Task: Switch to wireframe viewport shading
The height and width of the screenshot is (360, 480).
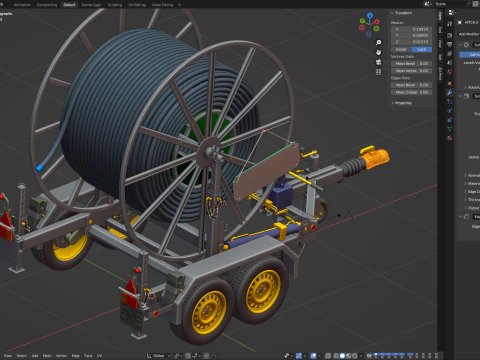Action: [x=336, y=356]
